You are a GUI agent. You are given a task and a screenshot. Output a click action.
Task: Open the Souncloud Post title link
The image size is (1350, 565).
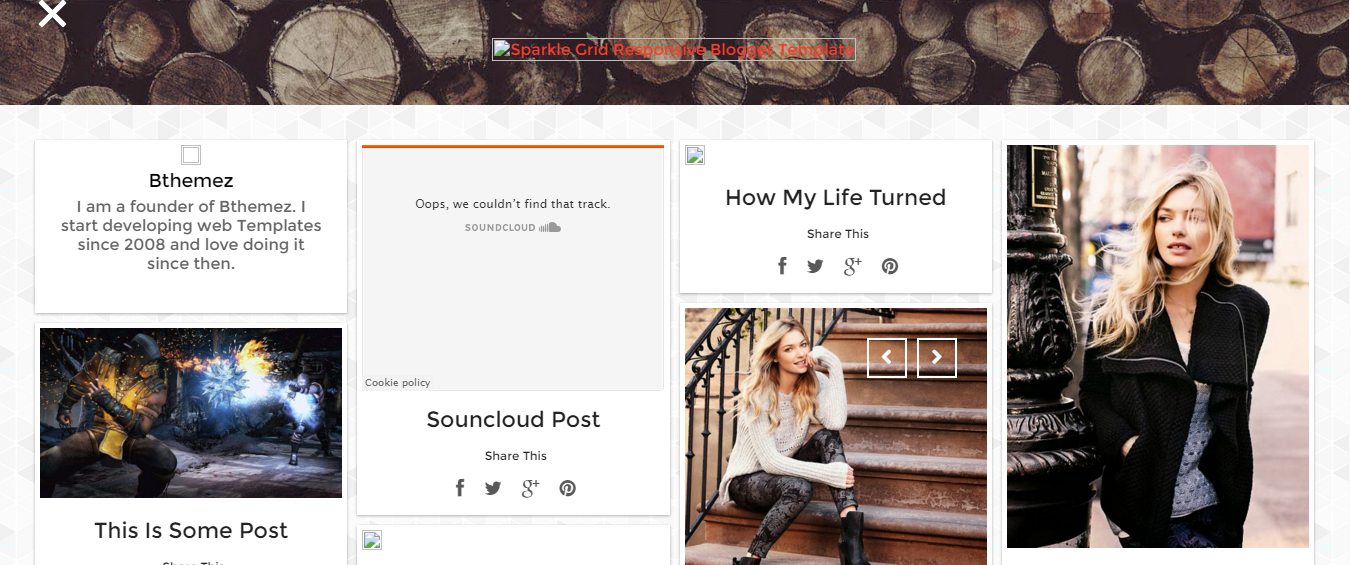point(513,420)
